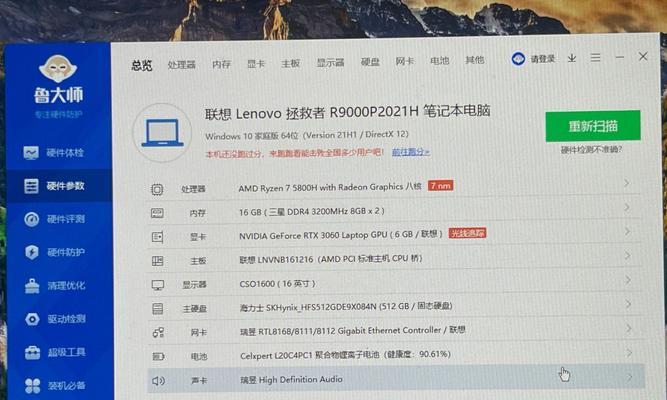Image resolution: width=667 pixels, height=400 pixels.
Task: Click the 主硬盘 row icon
Action: point(158,309)
